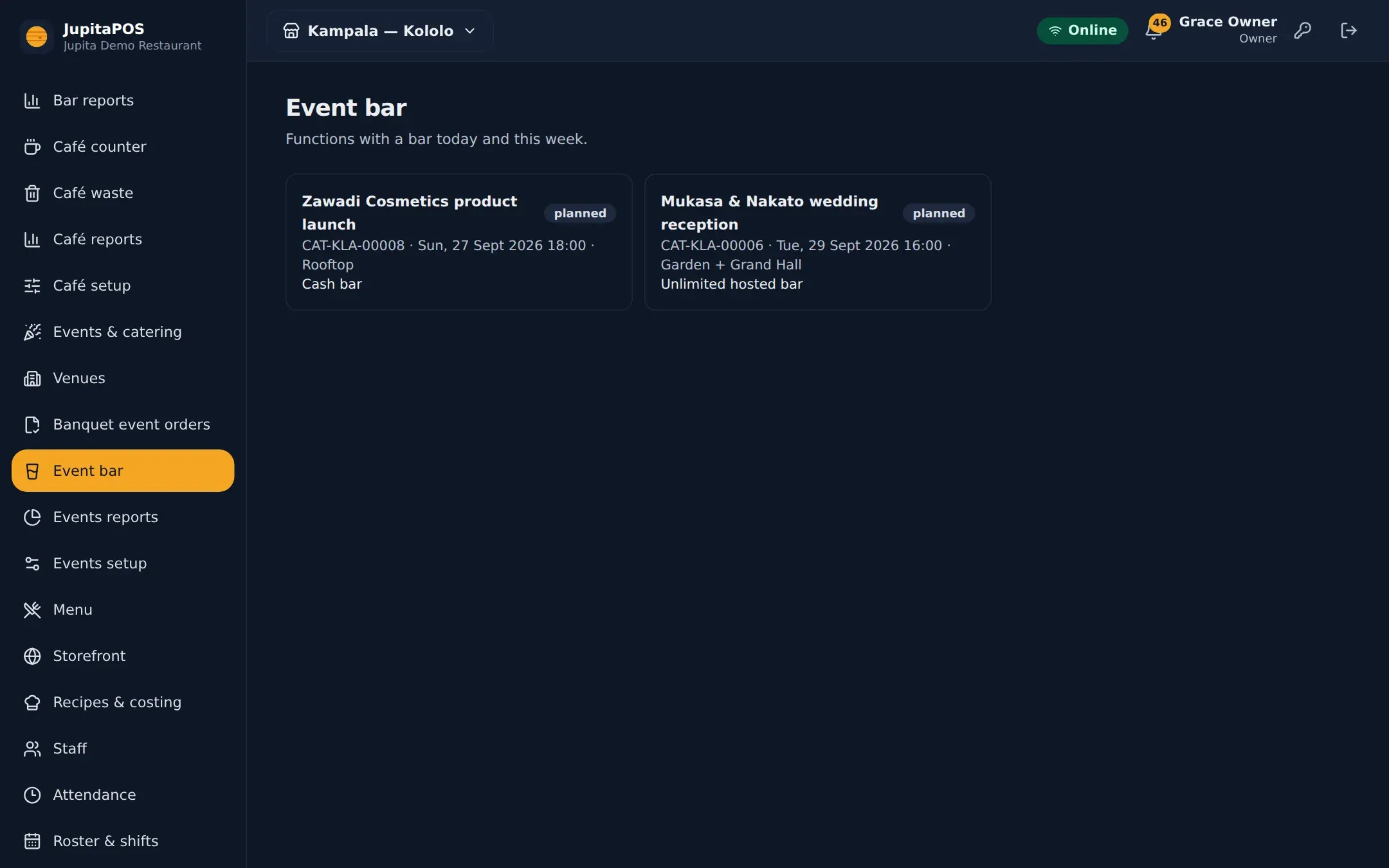
Task: Open Bar reports in sidebar
Action: 123,101
